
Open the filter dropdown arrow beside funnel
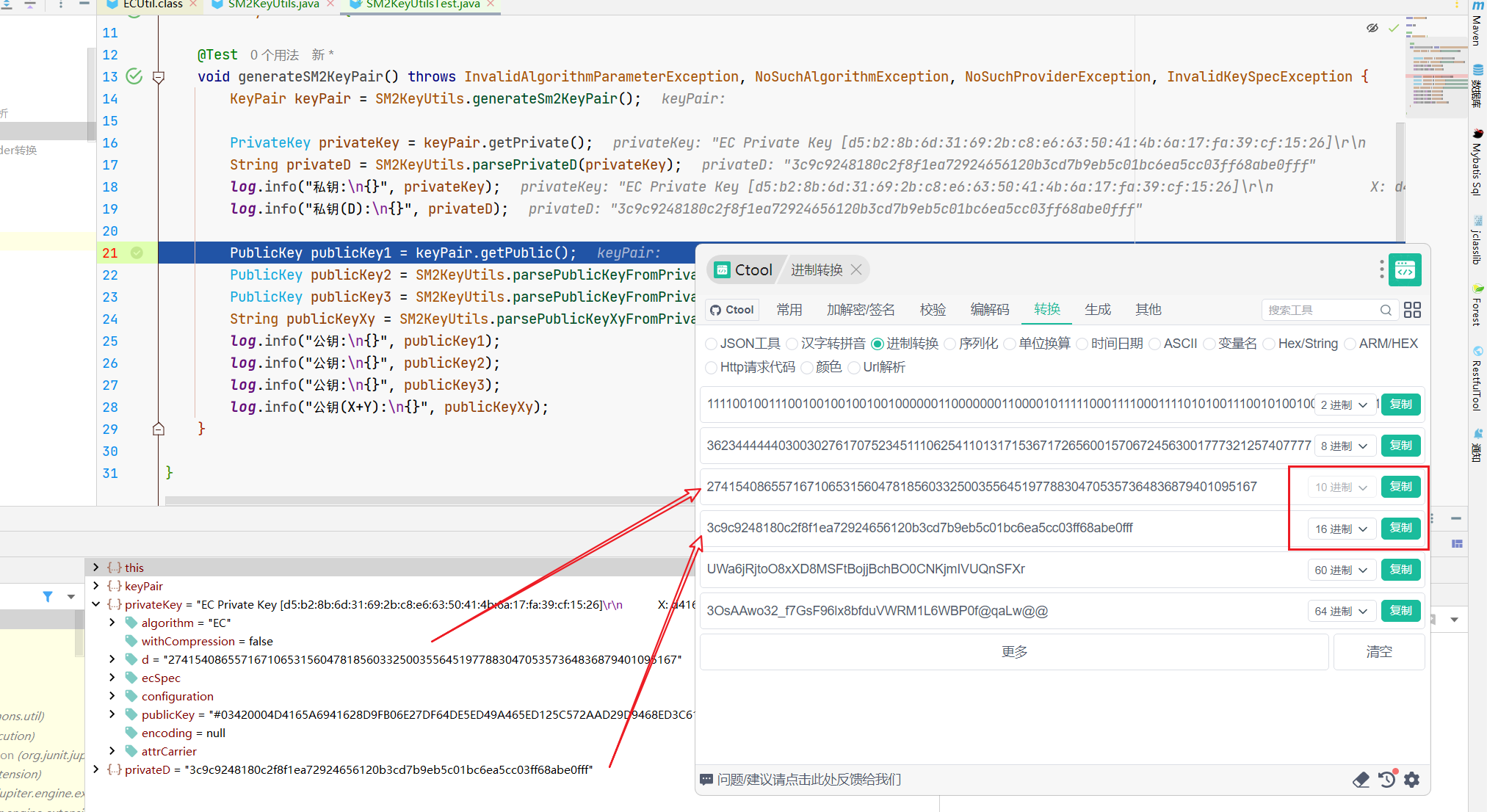(71, 596)
